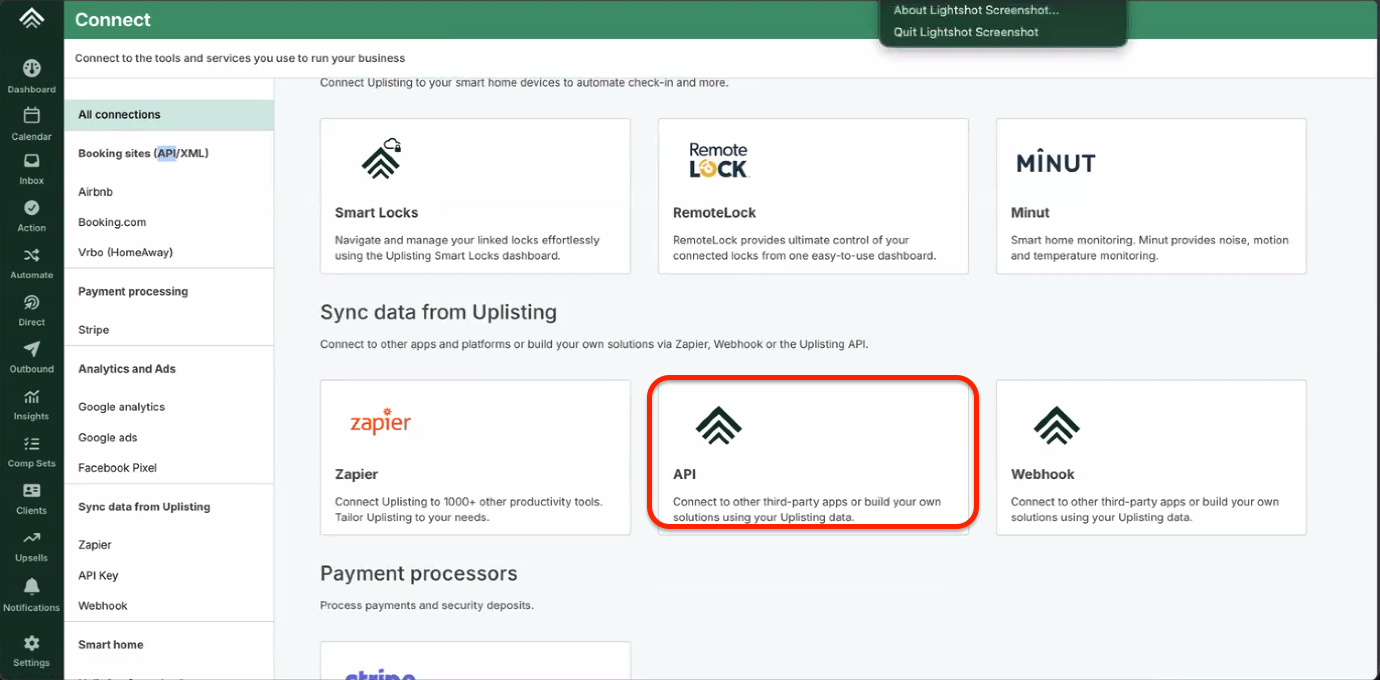Open the Action checkmark icon
This screenshot has height=680, width=1380.
pos(32,207)
